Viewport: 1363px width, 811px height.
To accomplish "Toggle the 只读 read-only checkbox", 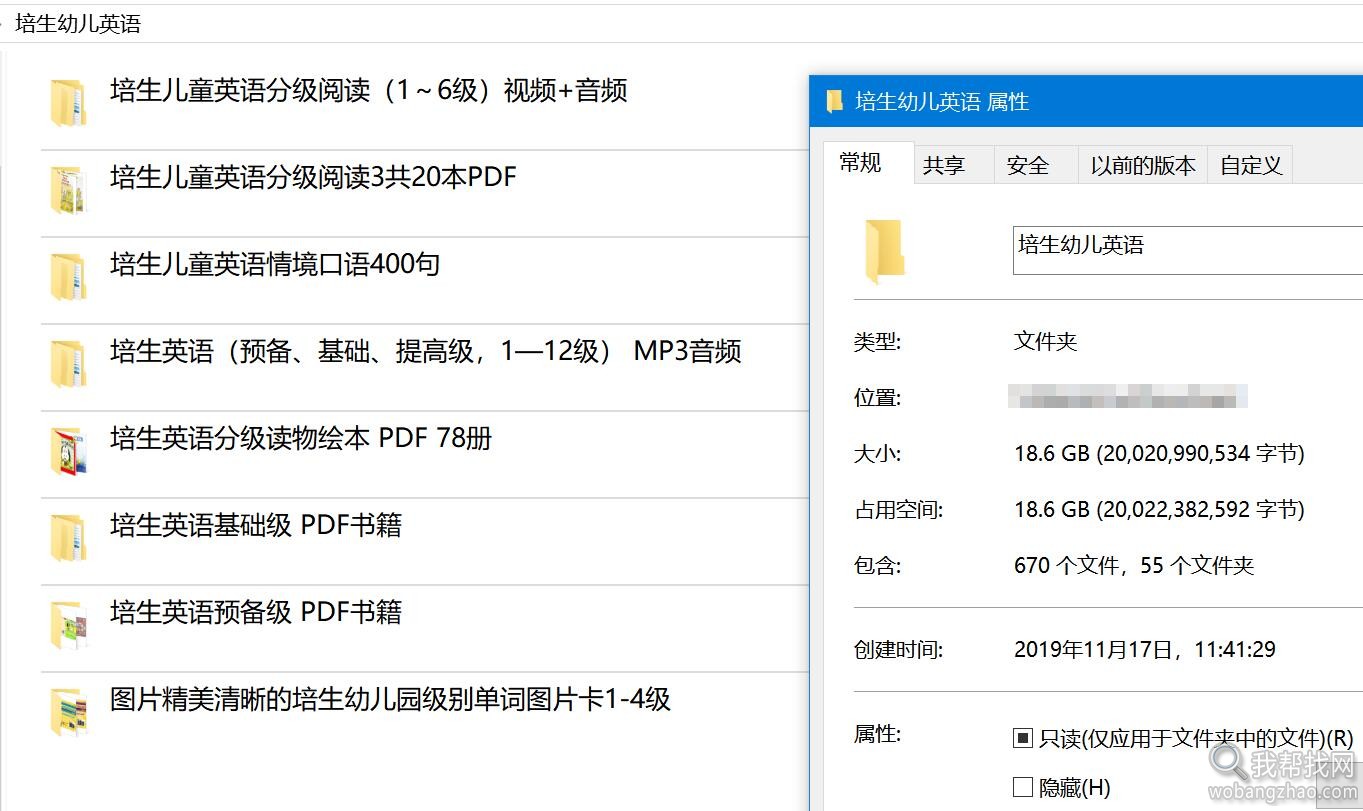I will 1022,739.
